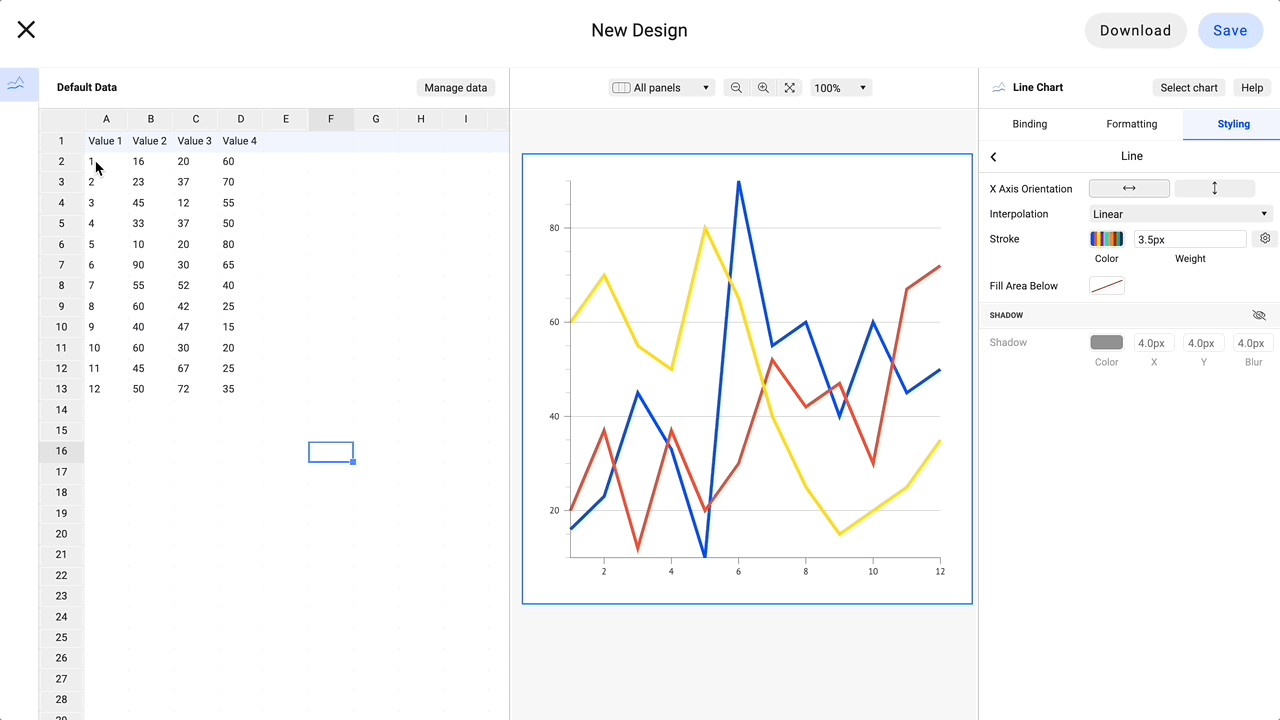This screenshot has height=720, width=1280.
Task: Switch to the Binding tab
Action: tap(1029, 123)
